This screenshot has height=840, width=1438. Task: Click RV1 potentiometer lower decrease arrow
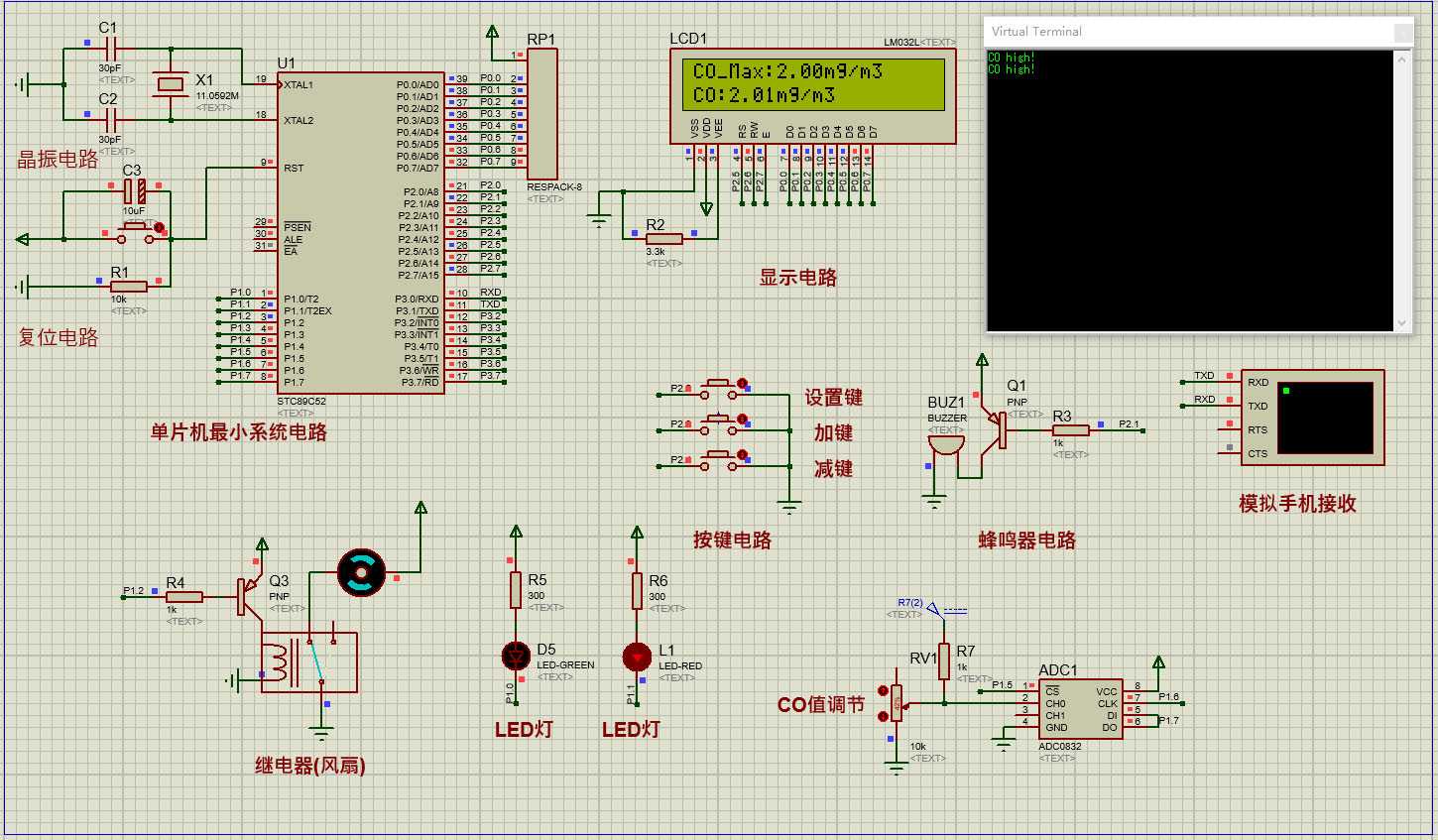point(883,715)
